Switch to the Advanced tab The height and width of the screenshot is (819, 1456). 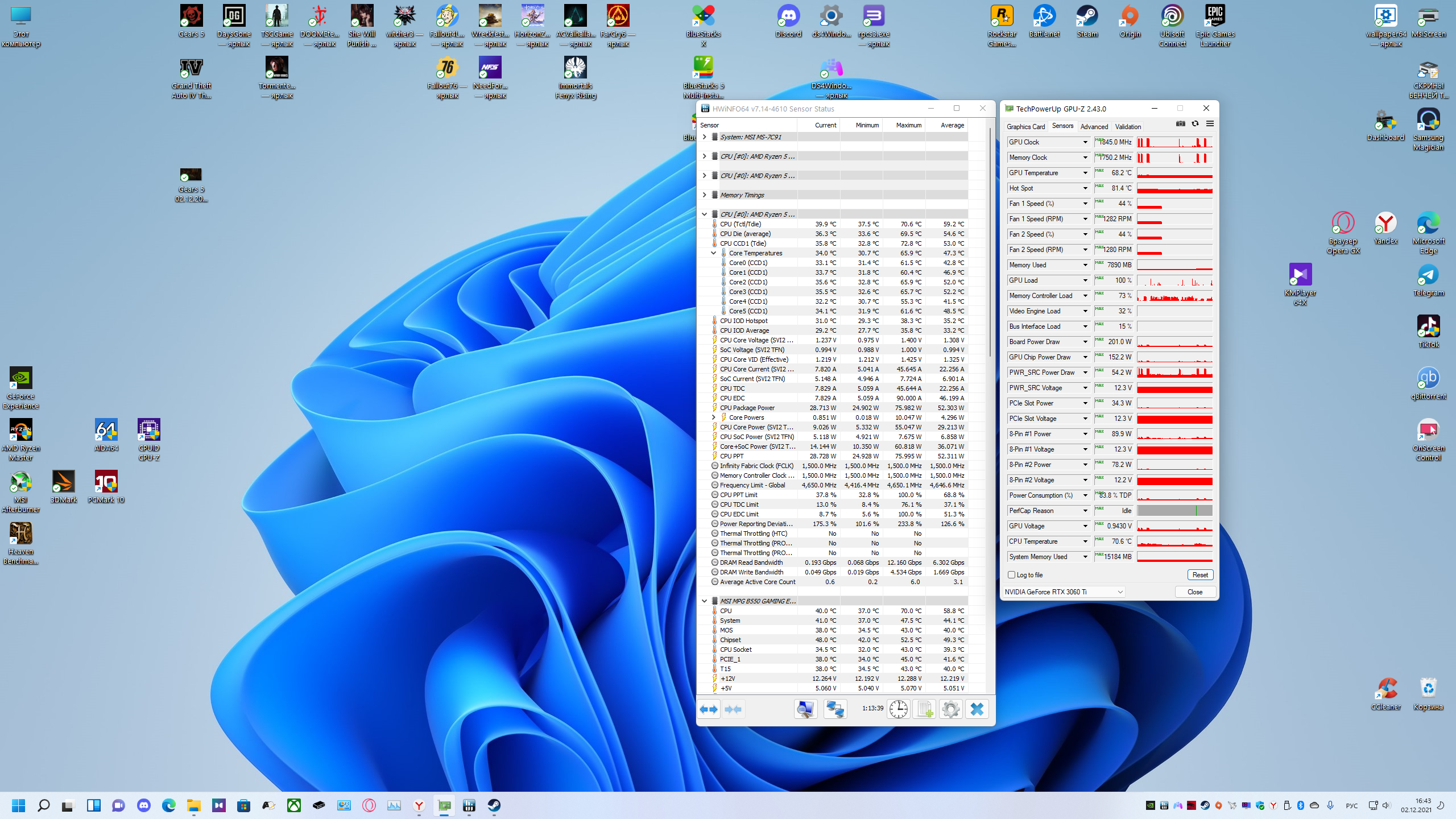point(1094,127)
